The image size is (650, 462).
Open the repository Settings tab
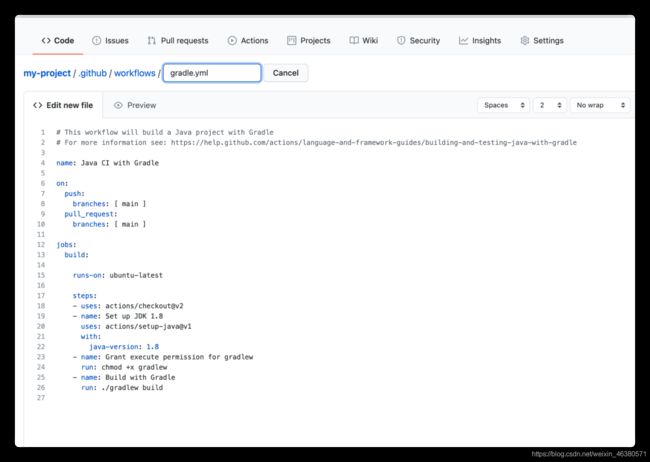coord(542,41)
